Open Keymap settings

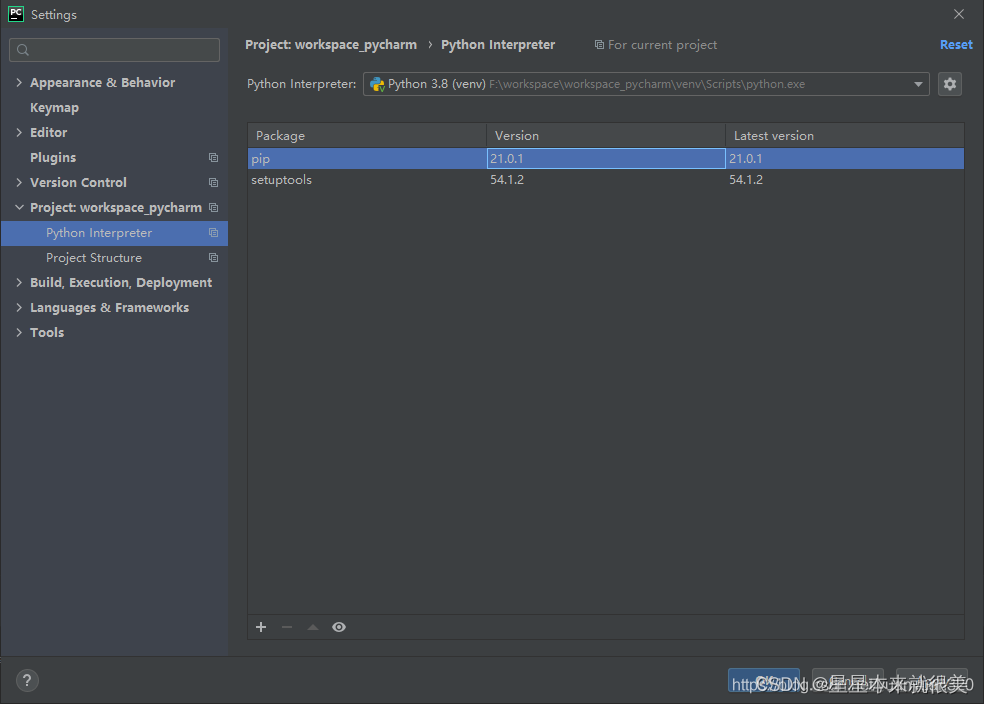55,107
